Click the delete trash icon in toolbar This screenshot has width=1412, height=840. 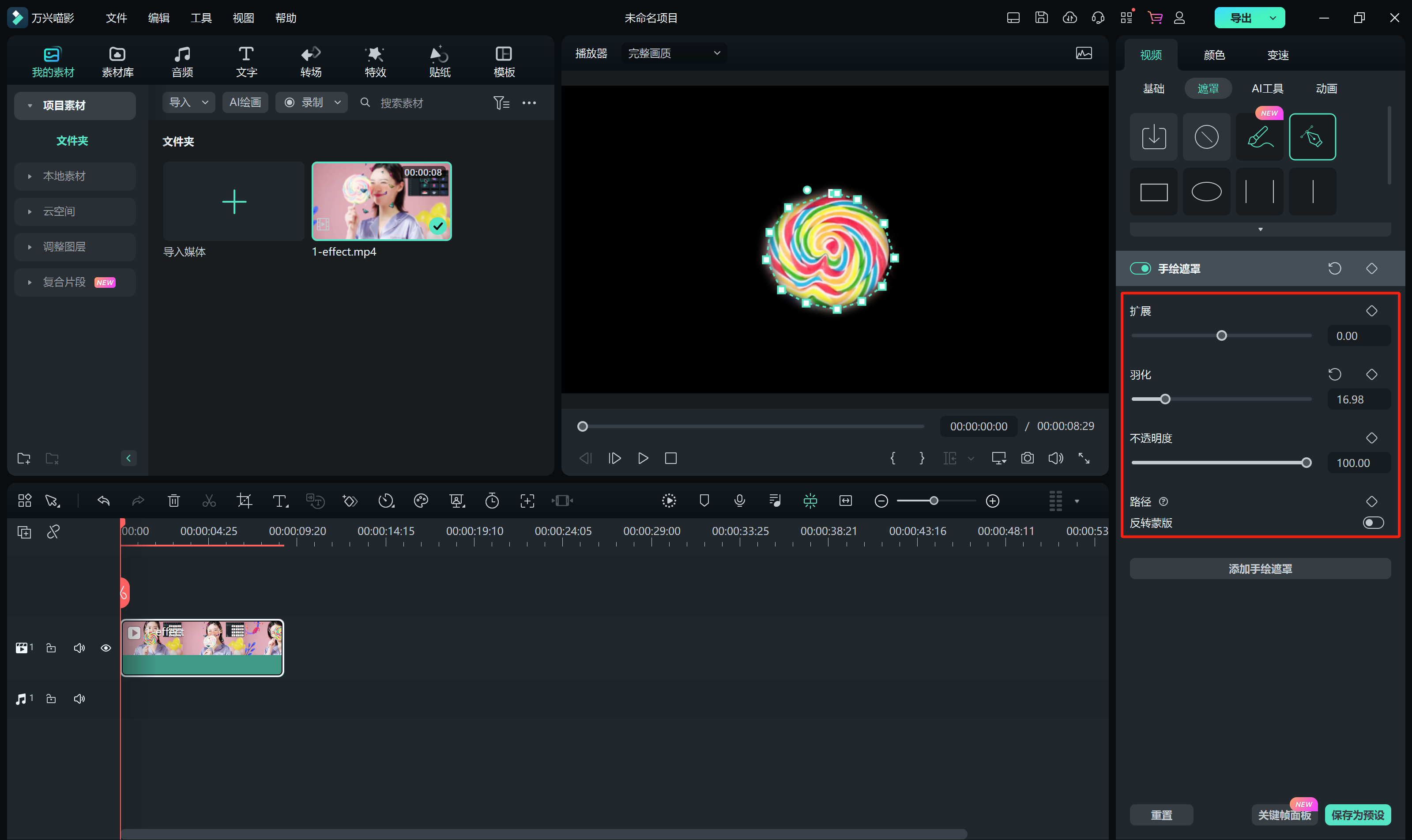pyautogui.click(x=174, y=501)
